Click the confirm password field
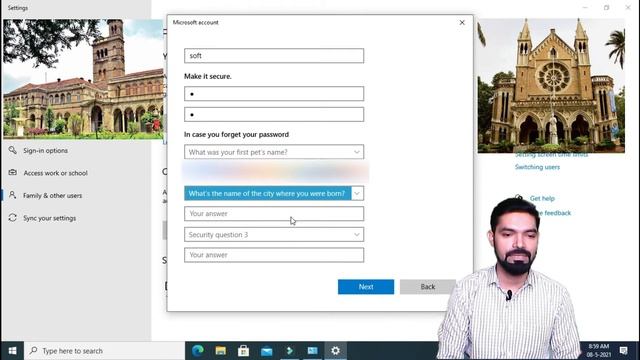The image size is (640, 360). click(274, 114)
